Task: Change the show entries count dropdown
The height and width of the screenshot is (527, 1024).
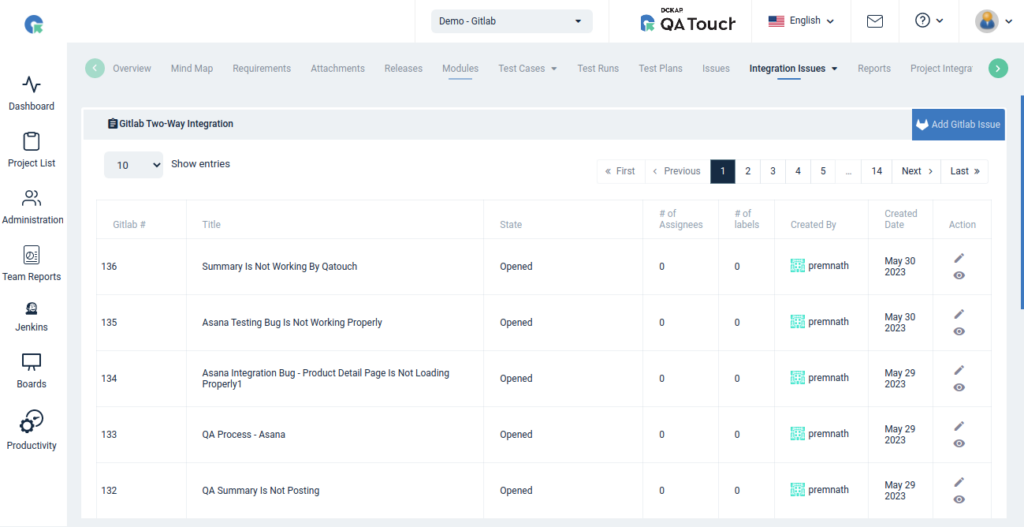Action: 133,165
